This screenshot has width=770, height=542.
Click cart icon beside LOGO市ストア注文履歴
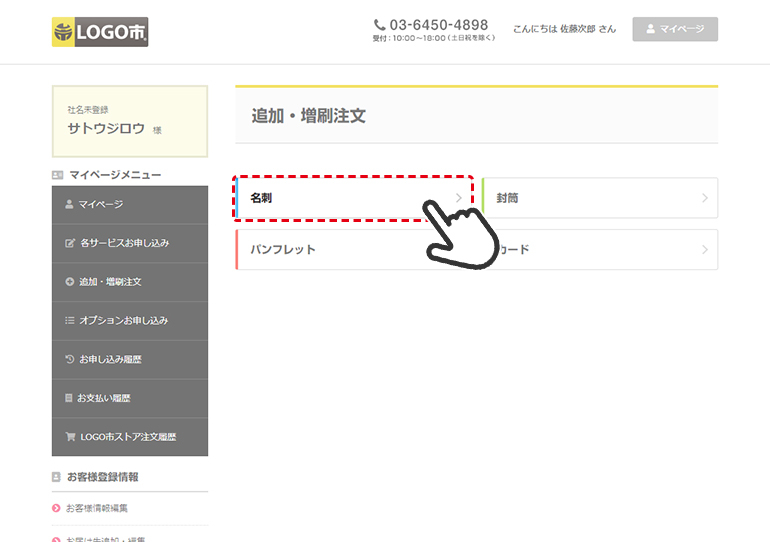[x=70, y=436]
